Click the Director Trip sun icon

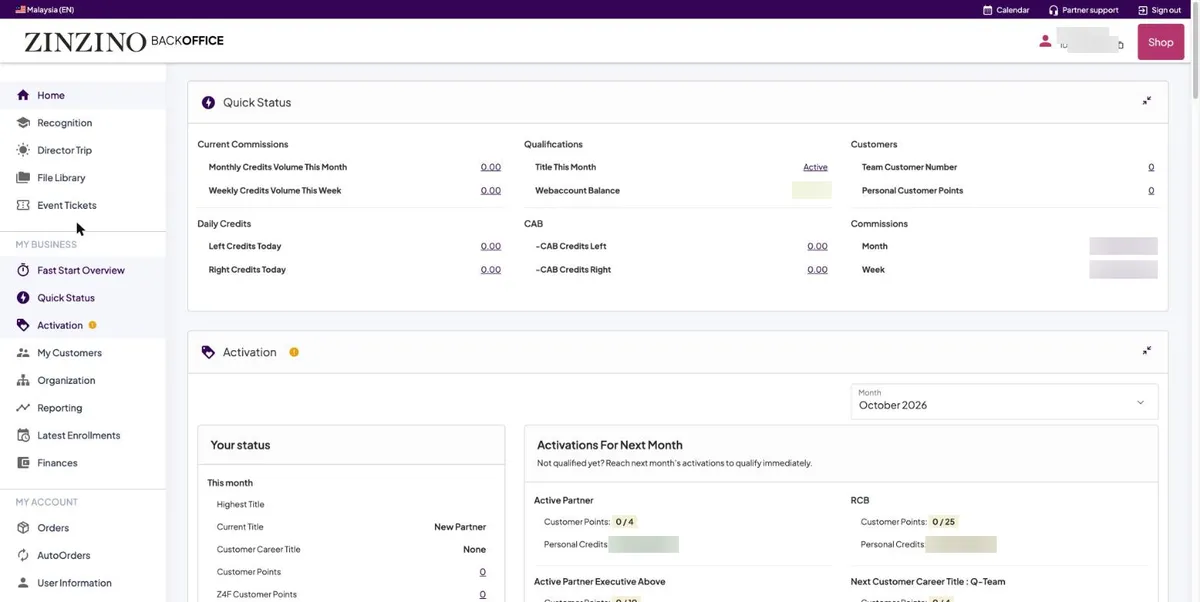[23, 150]
